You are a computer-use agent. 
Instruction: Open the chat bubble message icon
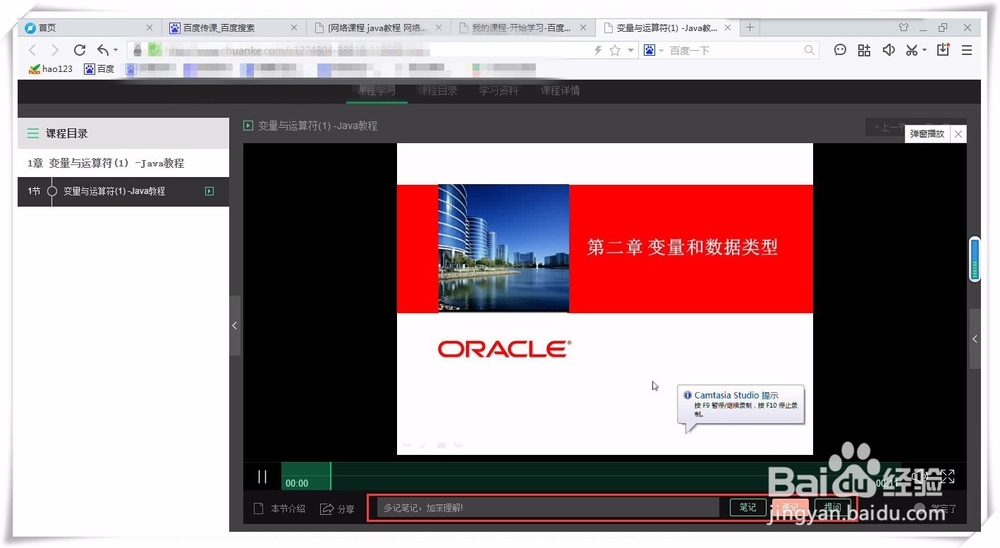840,50
